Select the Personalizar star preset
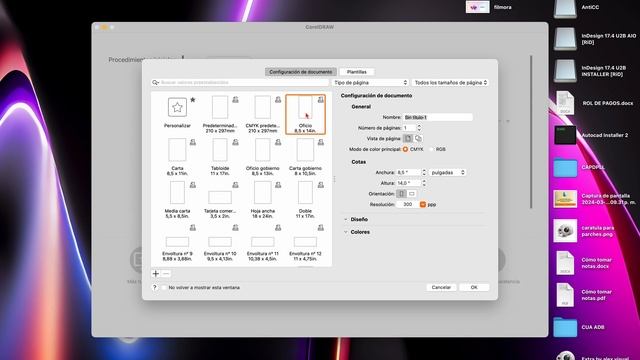Screen dimensions: 640x360 tap(177, 107)
